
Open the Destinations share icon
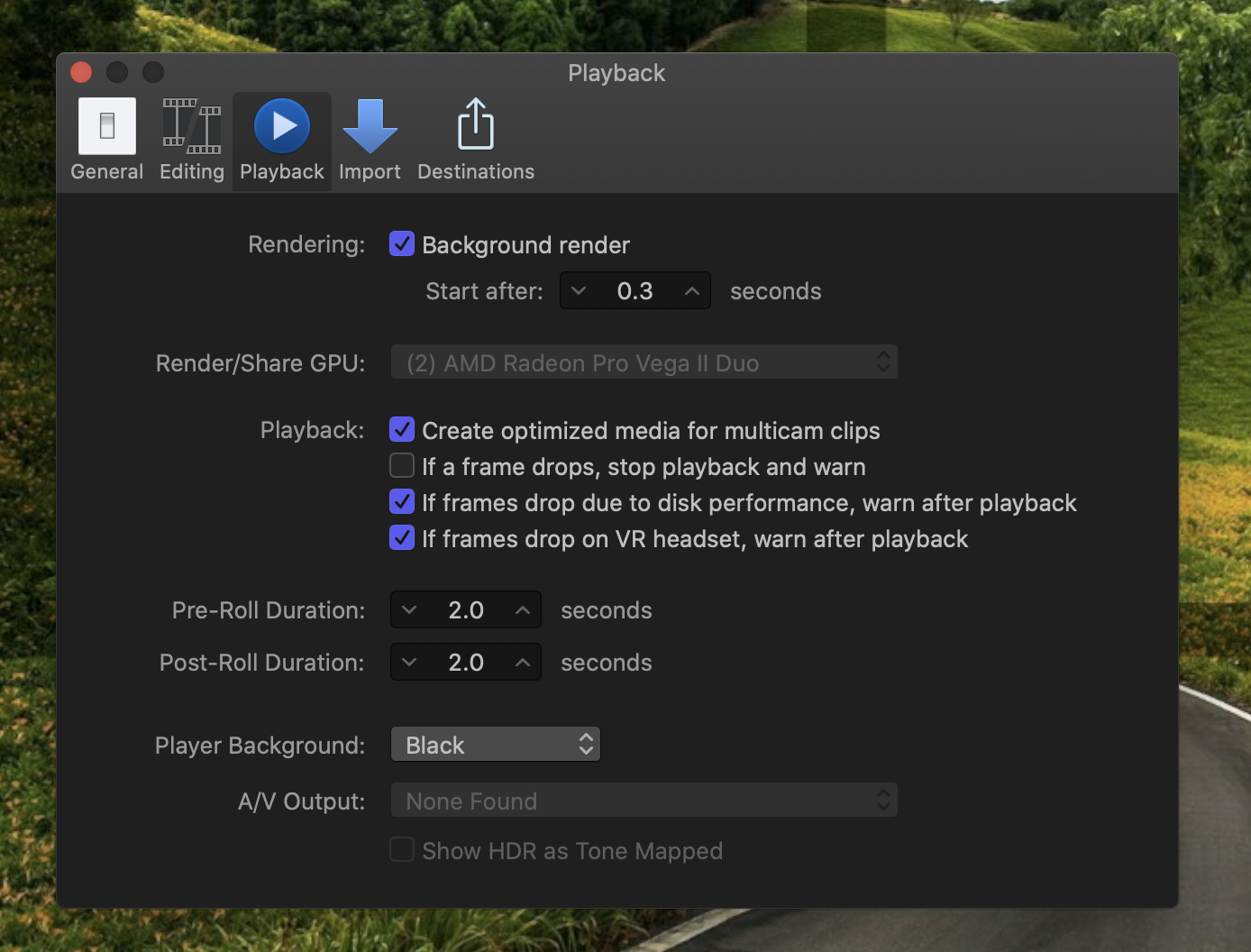click(476, 124)
